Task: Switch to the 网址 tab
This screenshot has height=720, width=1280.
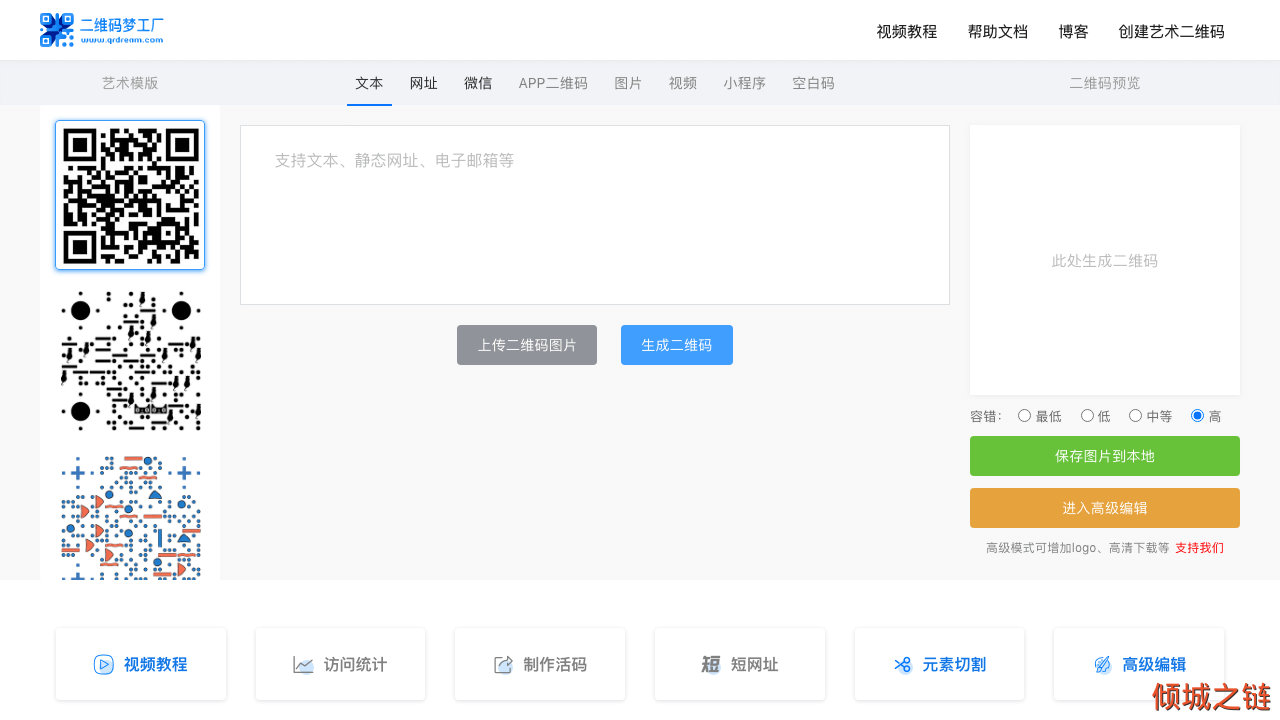Action: (x=424, y=83)
